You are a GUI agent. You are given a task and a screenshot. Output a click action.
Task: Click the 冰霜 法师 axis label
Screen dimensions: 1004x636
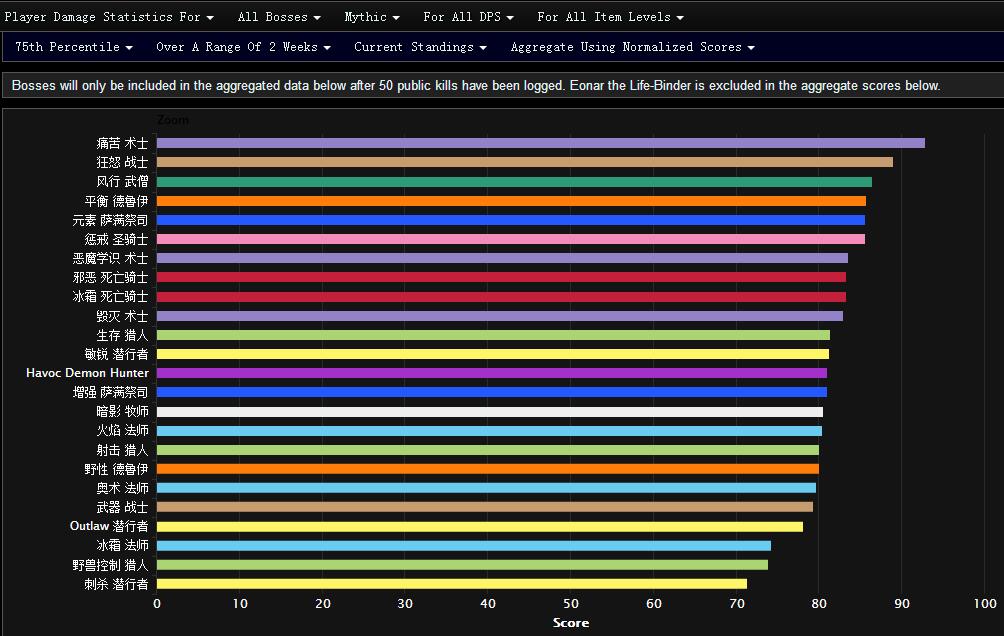pyautogui.click(x=122, y=545)
